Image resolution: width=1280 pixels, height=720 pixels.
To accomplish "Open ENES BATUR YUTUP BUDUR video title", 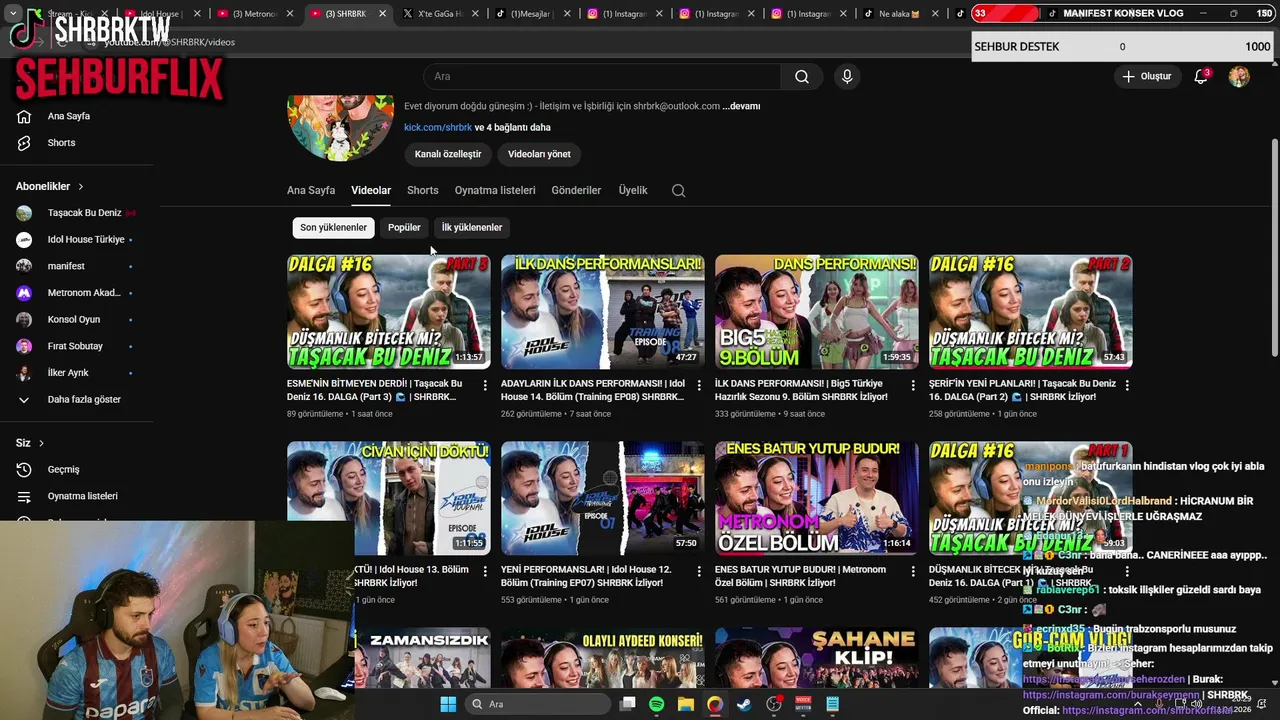I will point(800,576).
